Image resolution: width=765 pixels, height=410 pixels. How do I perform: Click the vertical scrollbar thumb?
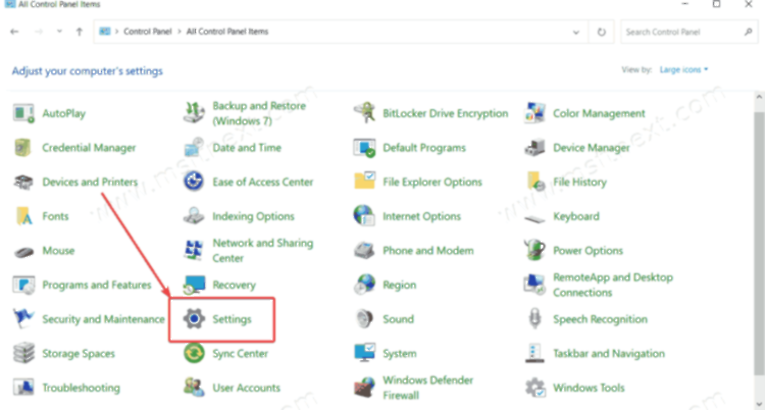759,244
